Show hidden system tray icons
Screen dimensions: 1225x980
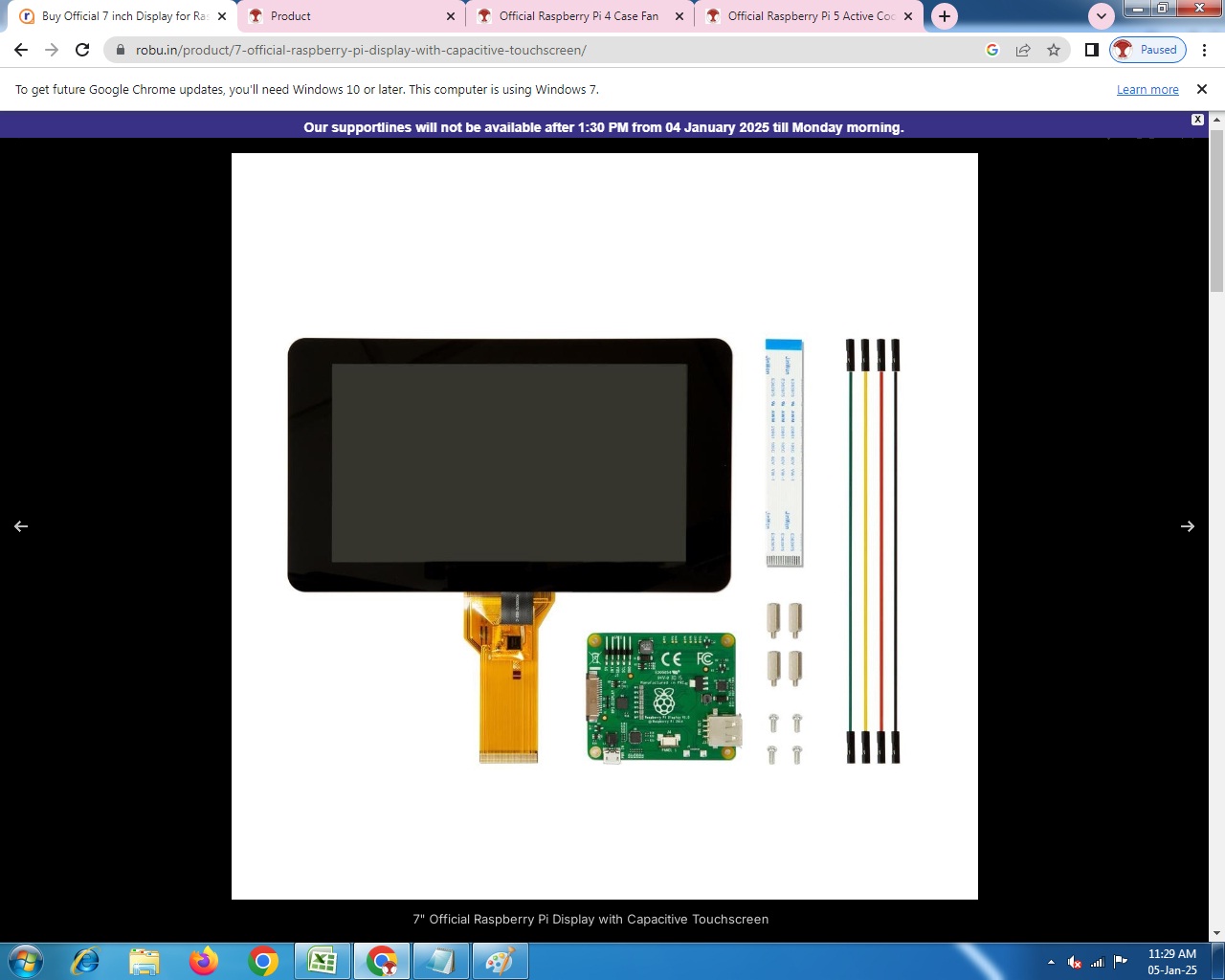pyautogui.click(x=1051, y=962)
